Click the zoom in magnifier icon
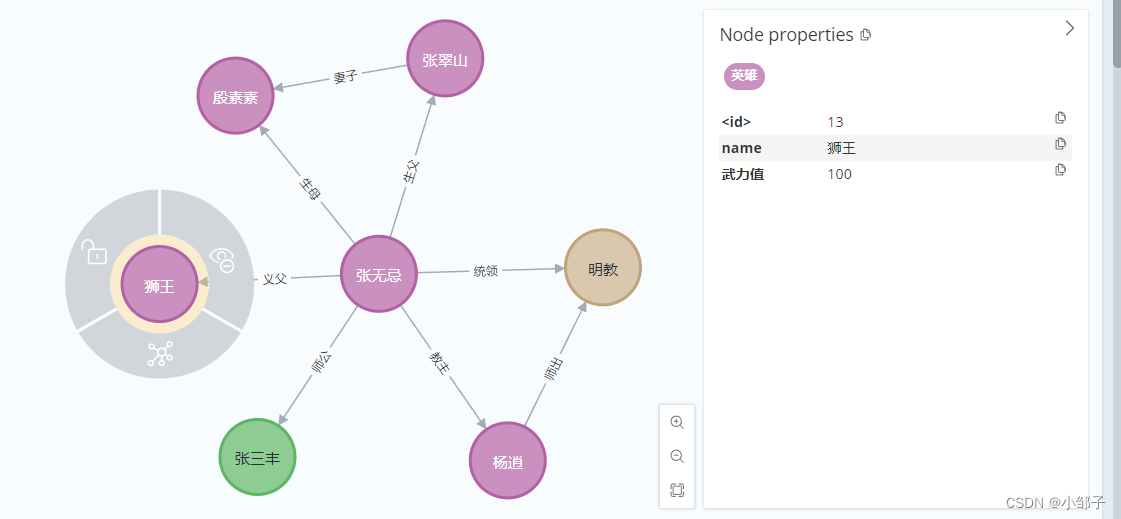 coord(677,423)
